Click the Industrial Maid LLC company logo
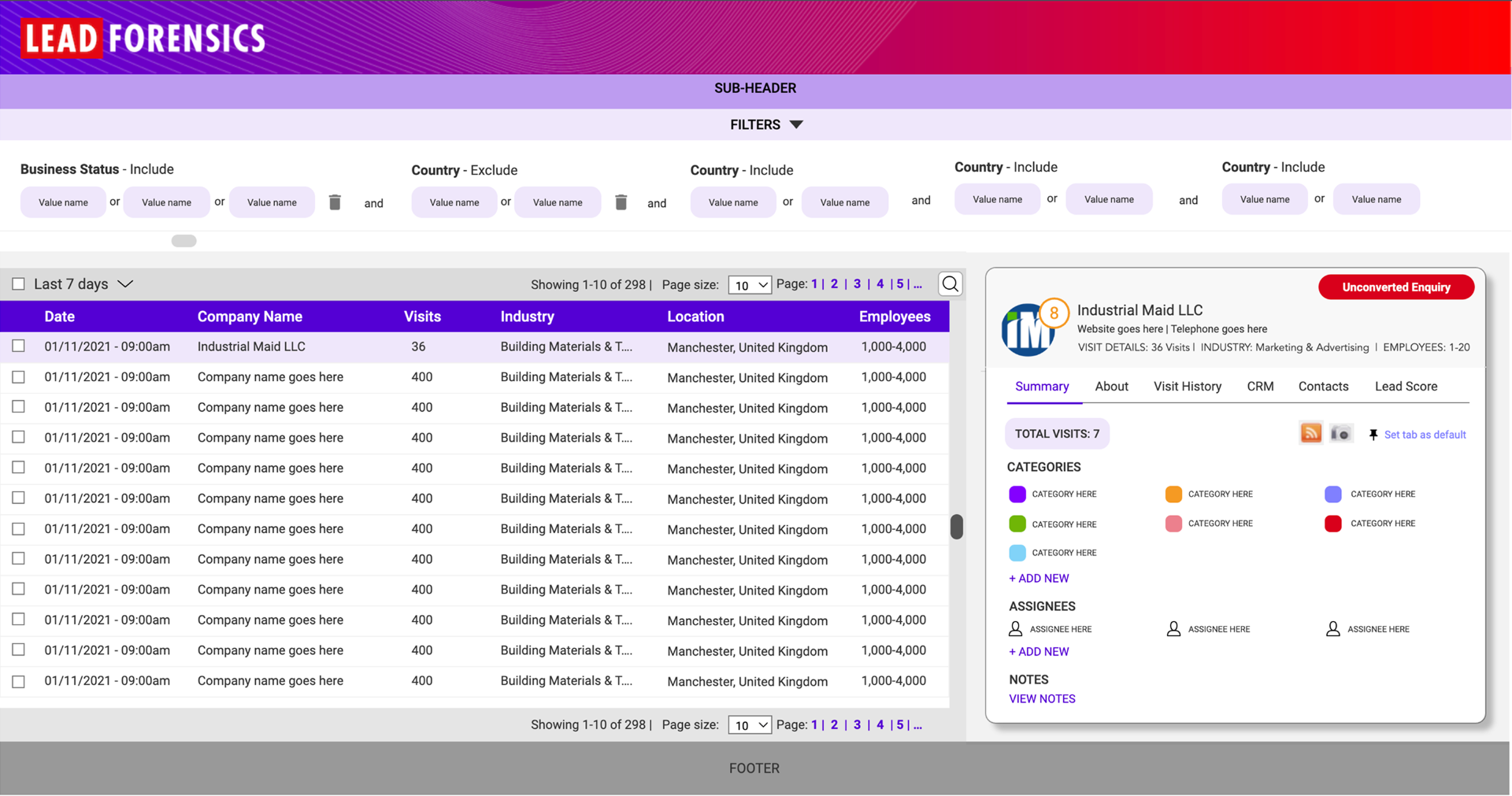The width and height of the screenshot is (1512, 796). pyautogui.click(x=1028, y=331)
